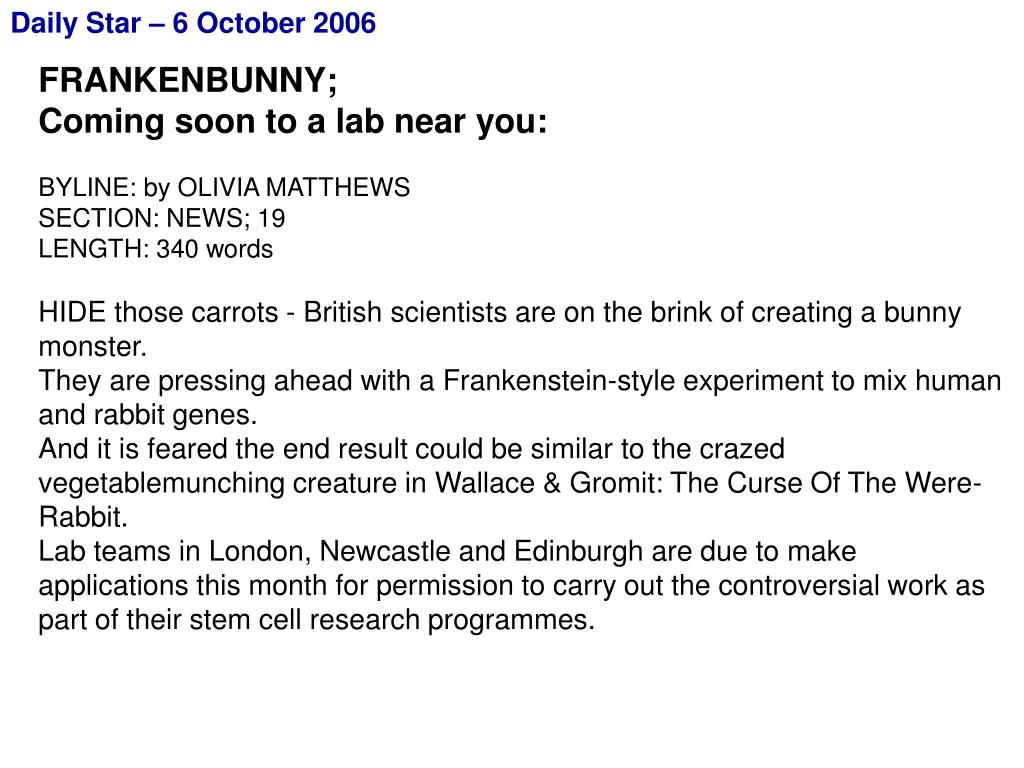The width and height of the screenshot is (1024, 768).
Task: Click 'and rabbit genes.' line
Action: 148,415
